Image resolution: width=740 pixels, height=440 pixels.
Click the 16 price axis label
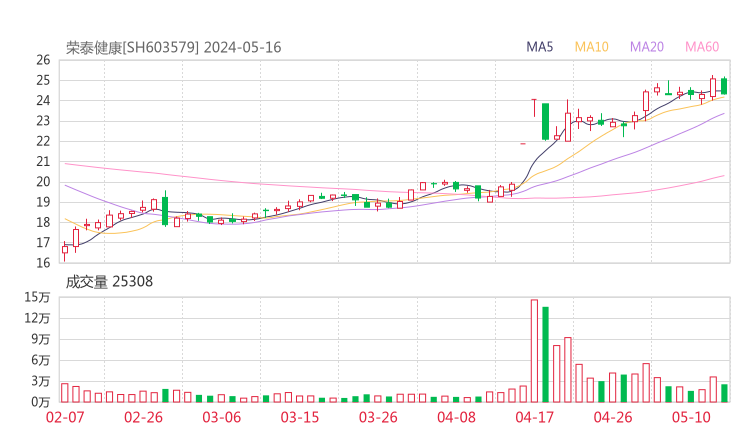point(43,263)
